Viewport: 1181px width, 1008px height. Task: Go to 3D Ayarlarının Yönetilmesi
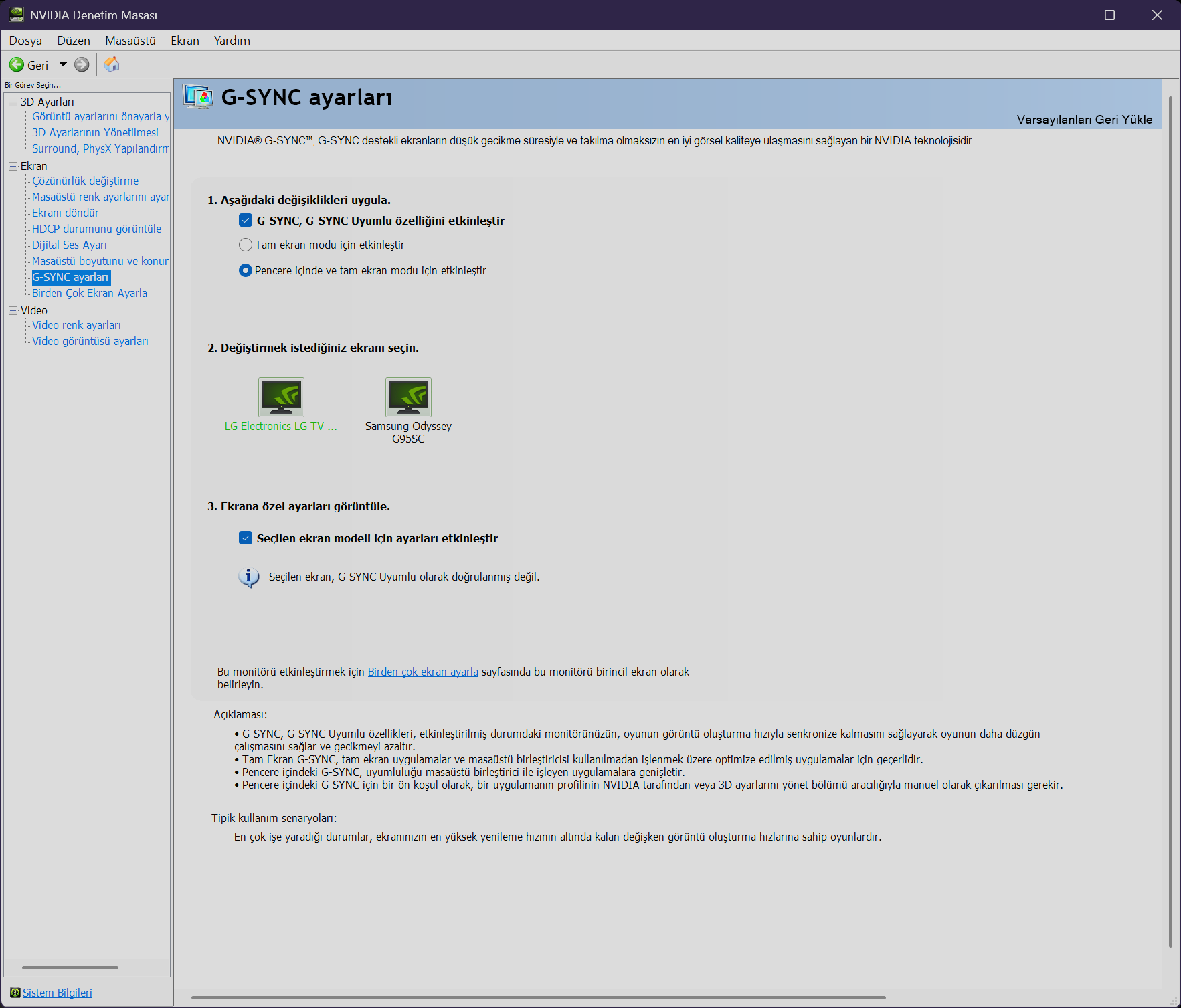pyautogui.click(x=95, y=132)
